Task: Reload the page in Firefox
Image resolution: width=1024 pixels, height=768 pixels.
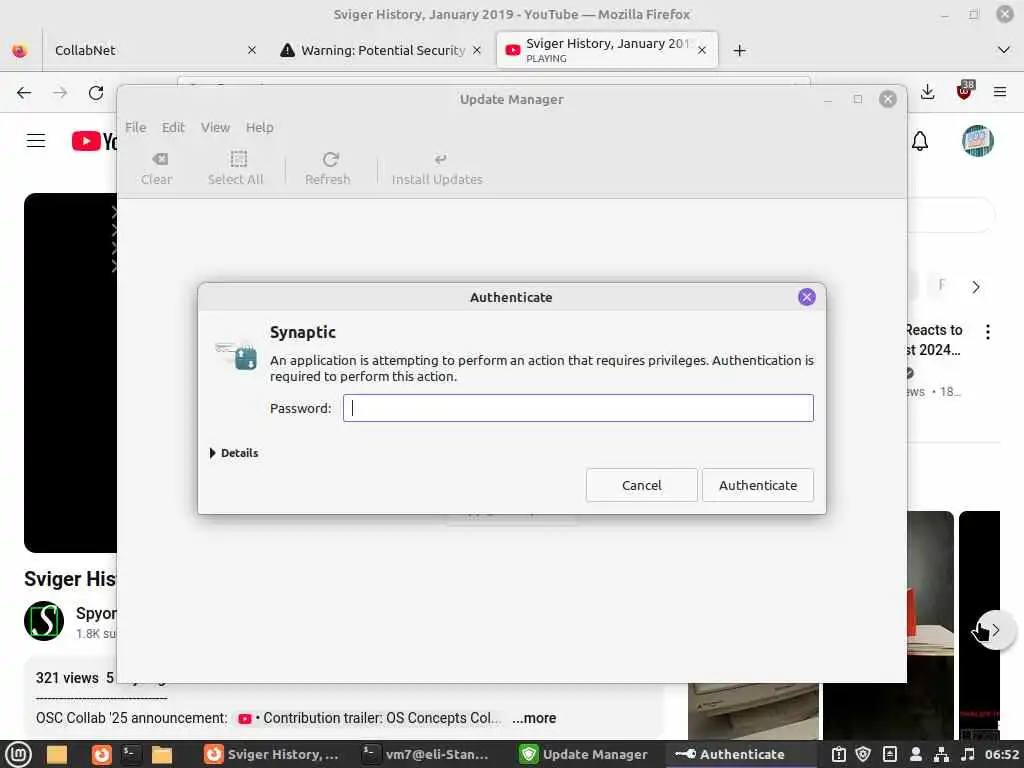Action: [96, 93]
